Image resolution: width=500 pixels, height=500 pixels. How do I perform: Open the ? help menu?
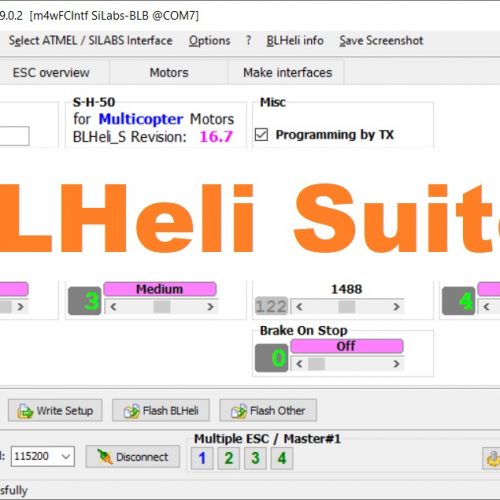(x=248, y=41)
